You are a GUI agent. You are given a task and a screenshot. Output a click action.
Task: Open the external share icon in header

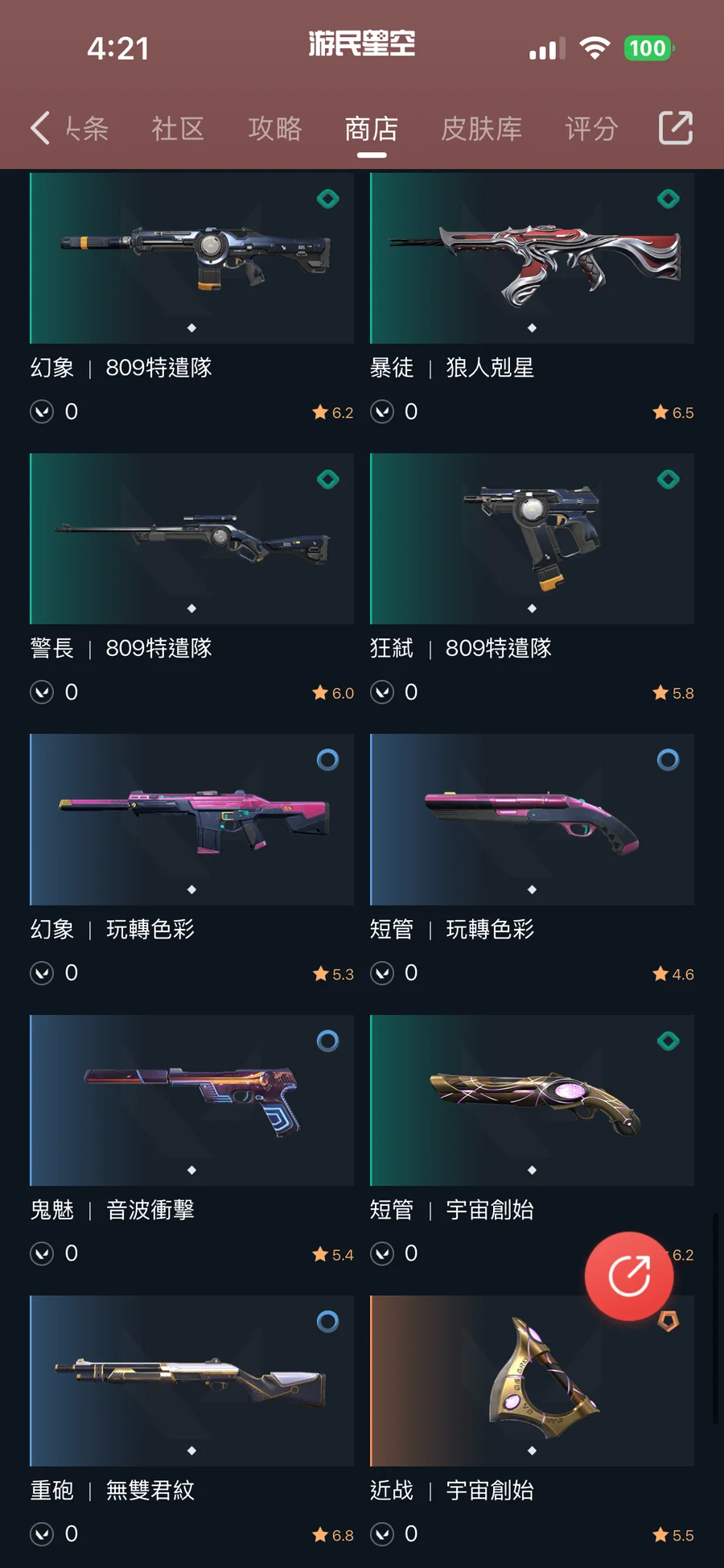click(675, 127)
